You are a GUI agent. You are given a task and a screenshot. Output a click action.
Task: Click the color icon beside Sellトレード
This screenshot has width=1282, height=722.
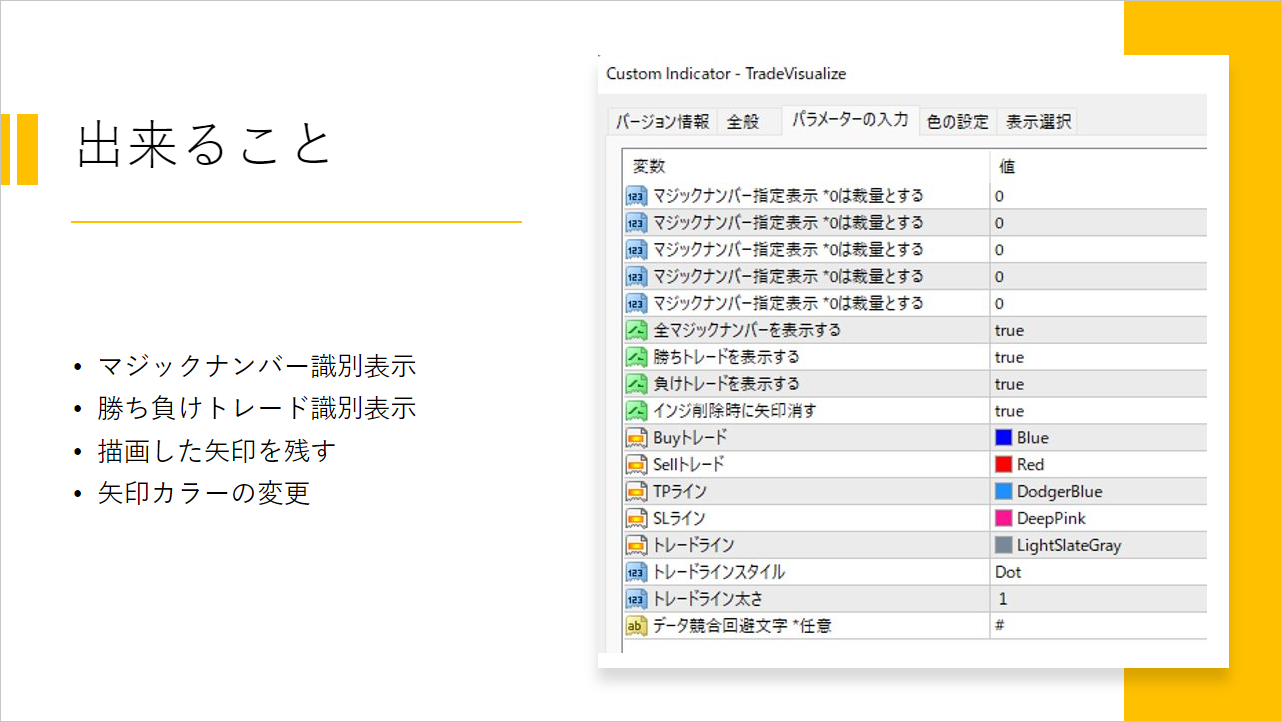pos(636,465)
